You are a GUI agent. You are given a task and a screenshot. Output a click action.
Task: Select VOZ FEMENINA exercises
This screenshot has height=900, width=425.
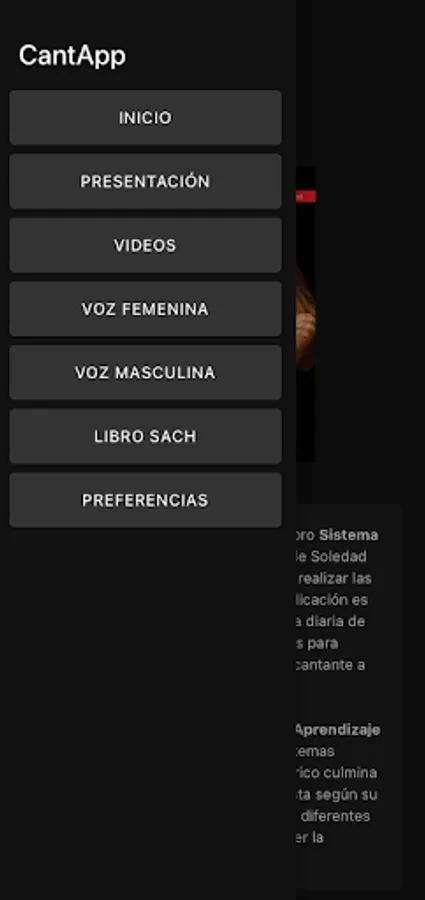click(x=145, y=309)
